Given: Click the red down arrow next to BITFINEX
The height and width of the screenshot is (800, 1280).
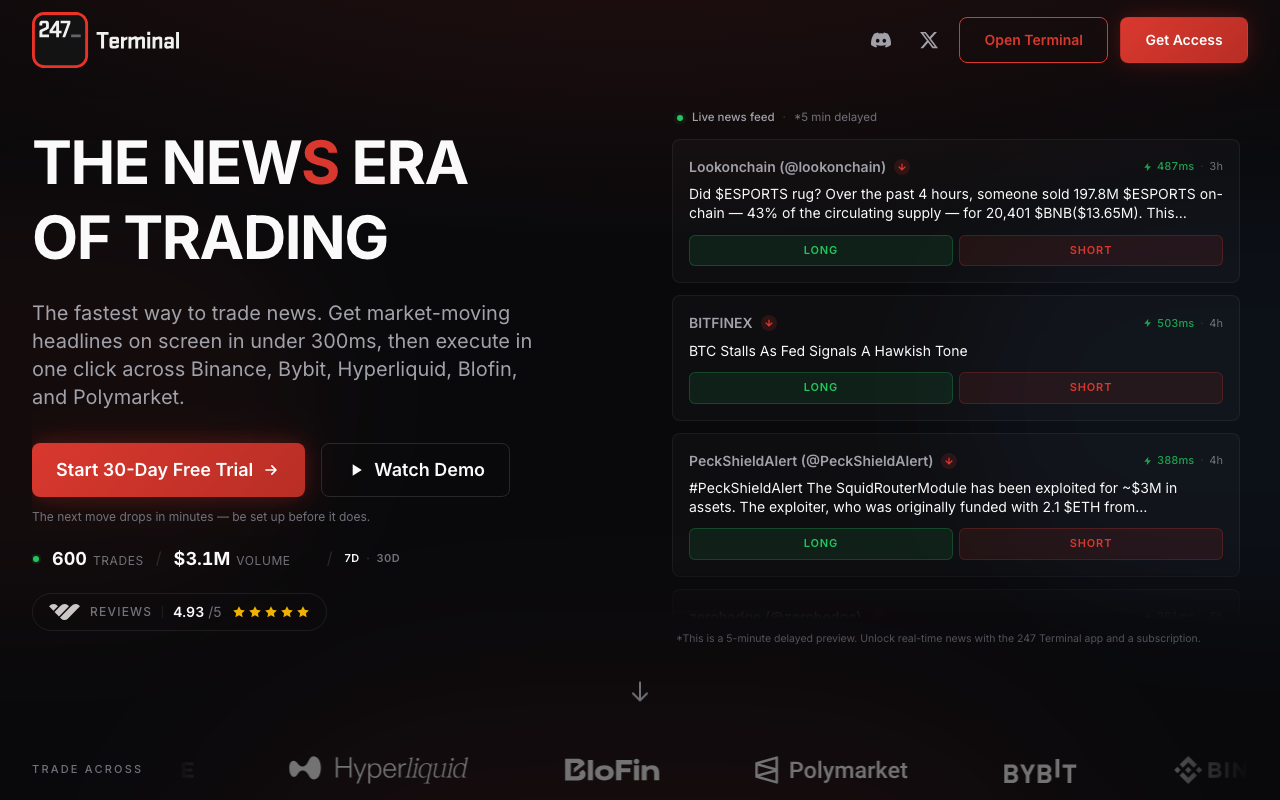Looking at the screenshot, I should coord(769,323).
